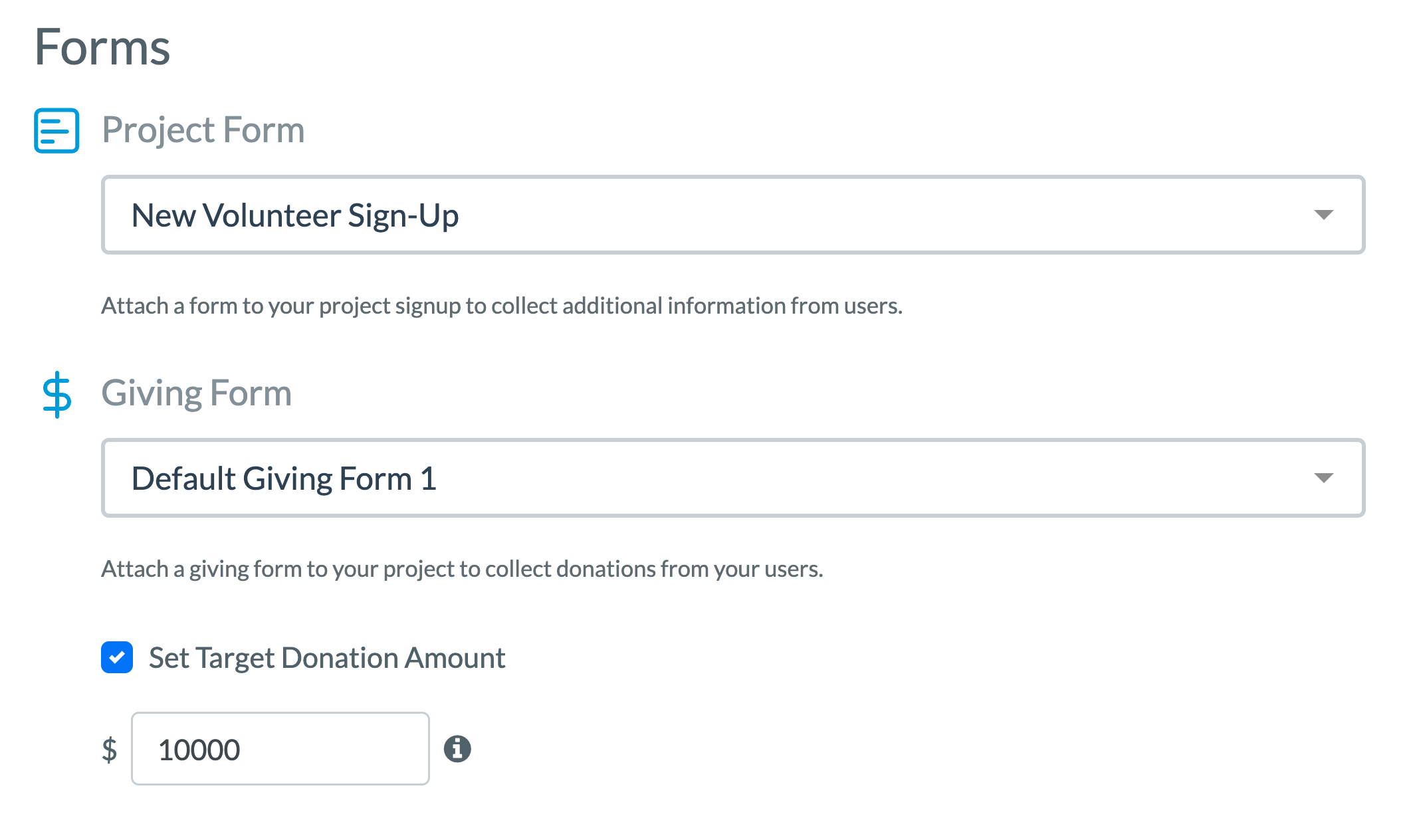The image size is (1421, 840).
Task: Select the Default Giving Form 1 text
Action: point(284,478)
